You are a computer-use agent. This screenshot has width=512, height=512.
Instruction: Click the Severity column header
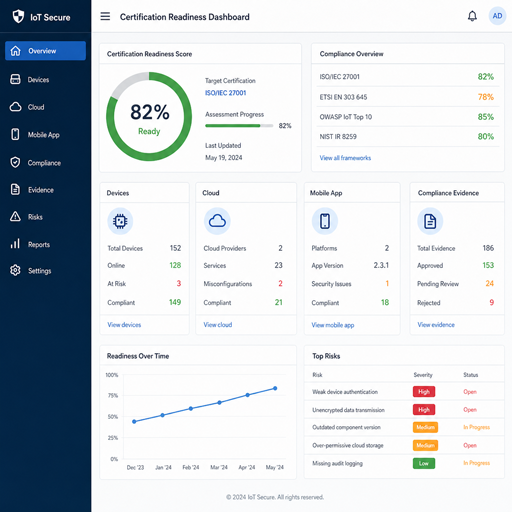click(x=423, y=375)
